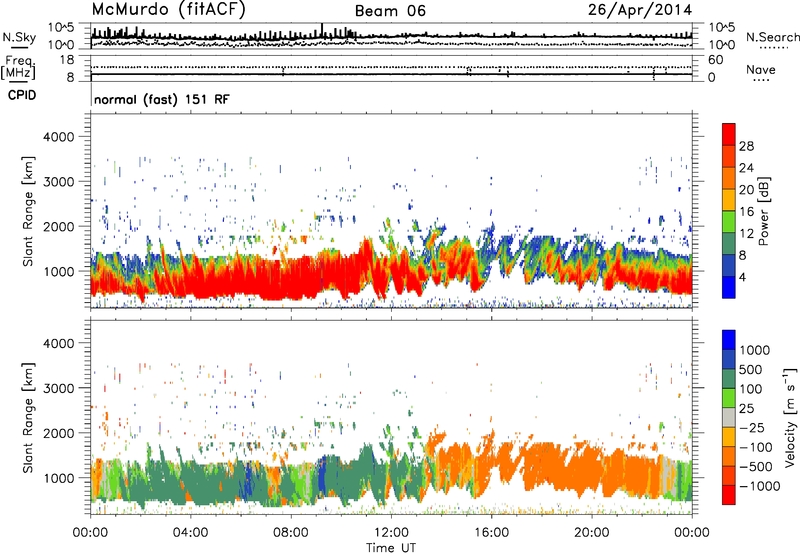Image resolution: width=800 pixels, height=554 pixels.
Task: Click the 1000 tick on the velocity panel
Action: coord(58,478)
